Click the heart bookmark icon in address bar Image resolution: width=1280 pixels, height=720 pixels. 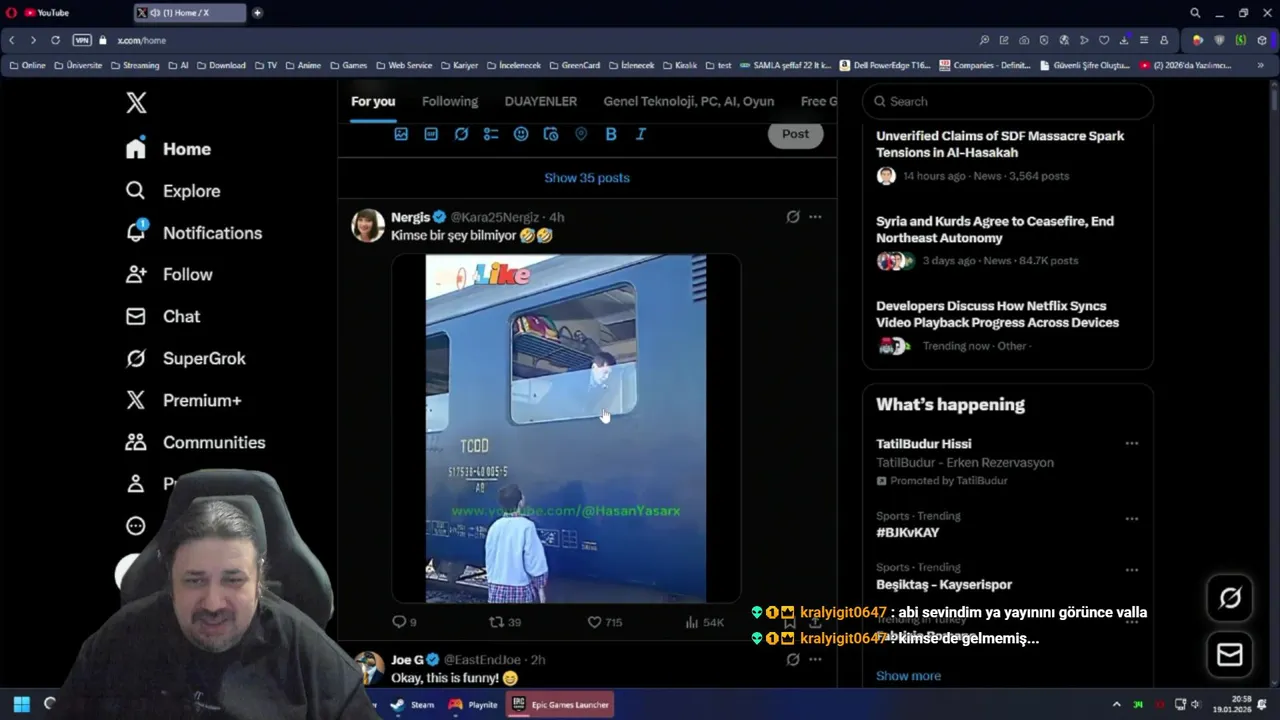1104,40
